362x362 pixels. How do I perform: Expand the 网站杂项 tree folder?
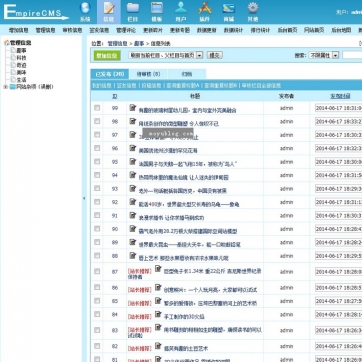pyautogui.click(x=5, y=87)
